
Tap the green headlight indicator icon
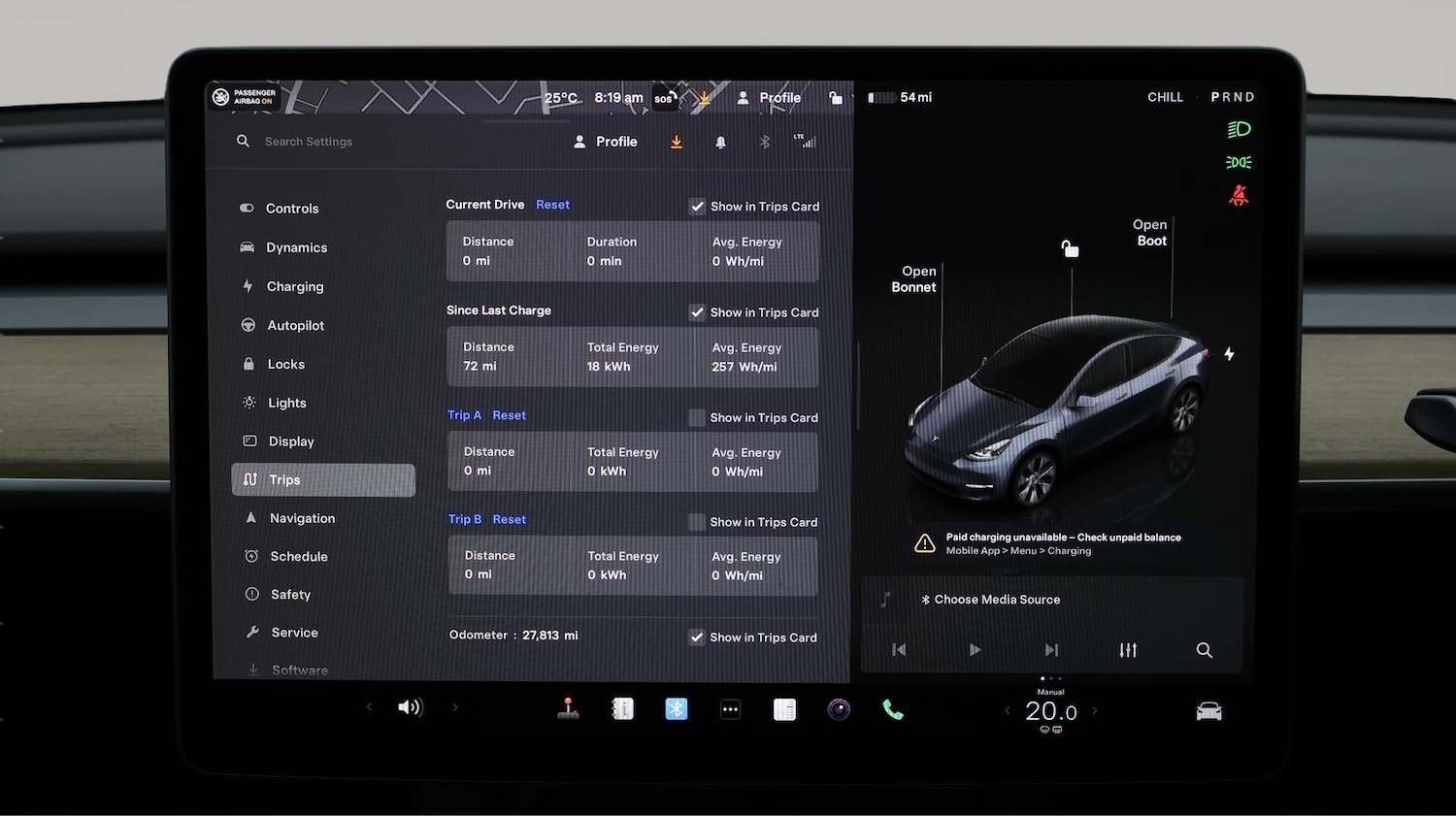pos(1239,129)
